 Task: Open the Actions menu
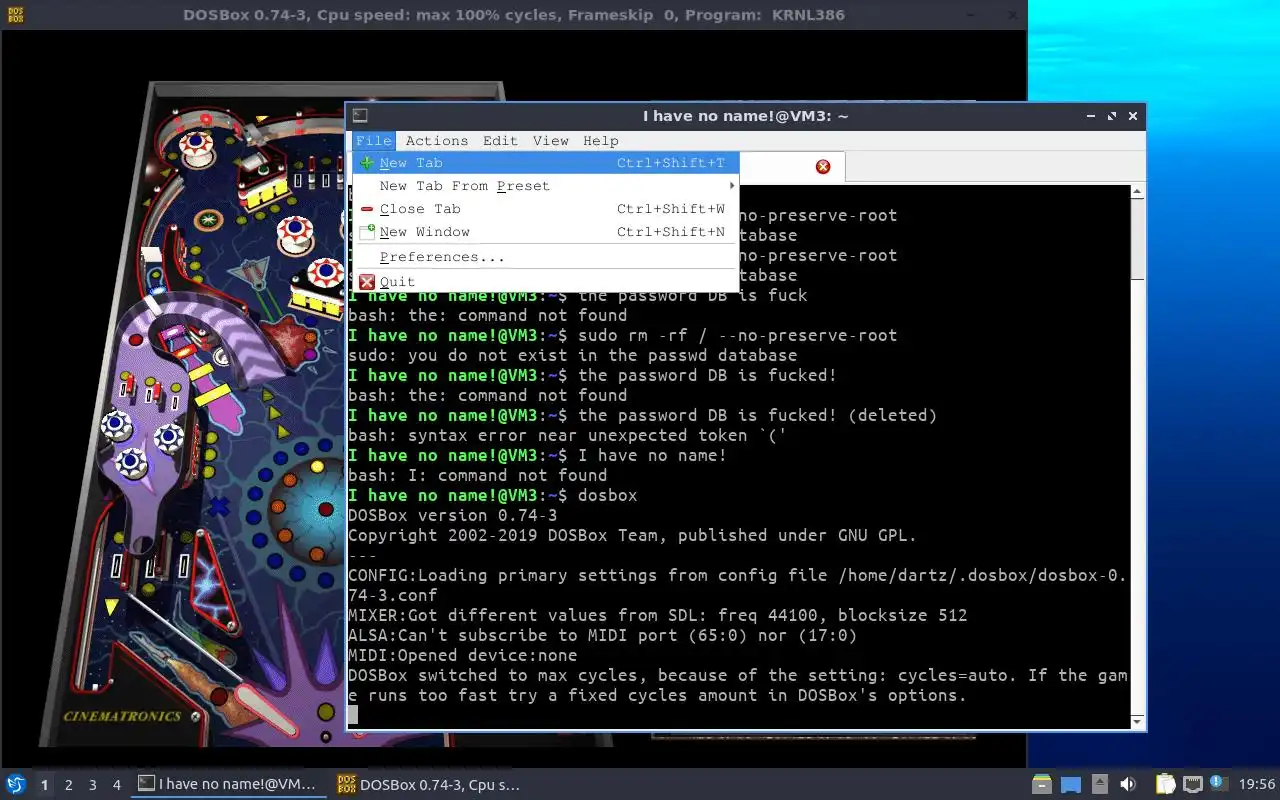436,141
